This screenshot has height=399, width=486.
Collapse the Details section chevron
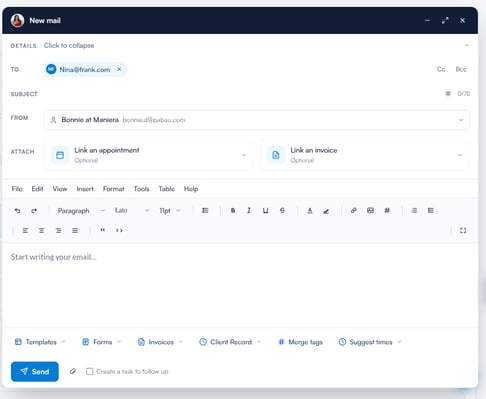coord(467,45)
